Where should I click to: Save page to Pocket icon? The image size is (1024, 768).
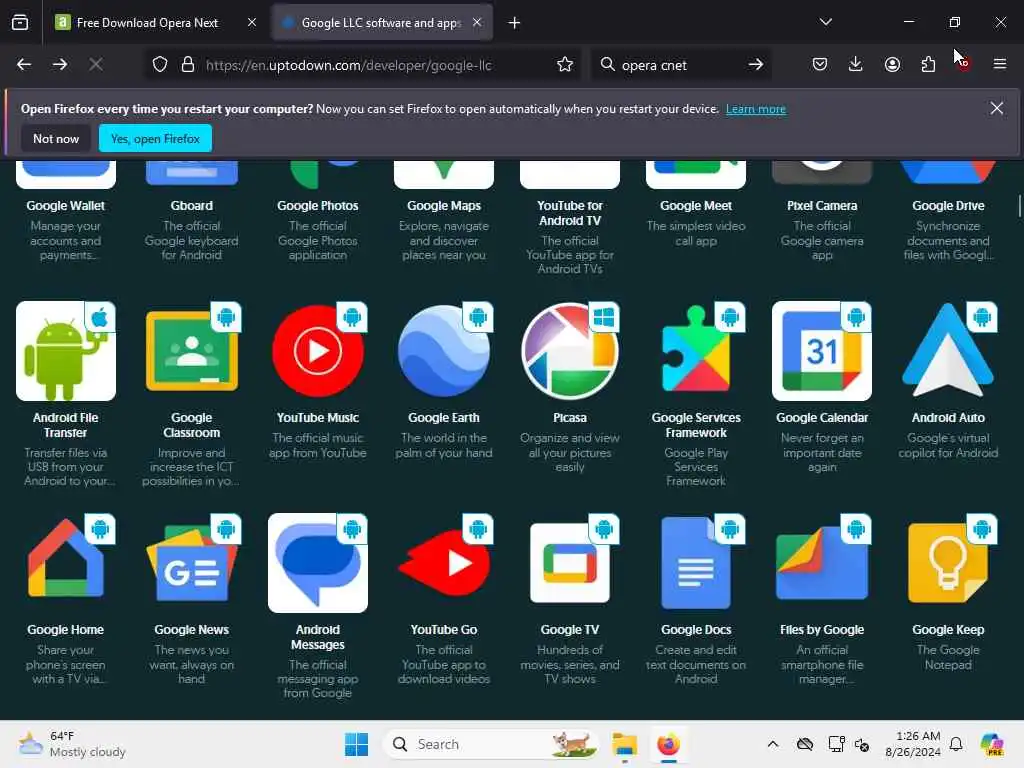(820, 64)
